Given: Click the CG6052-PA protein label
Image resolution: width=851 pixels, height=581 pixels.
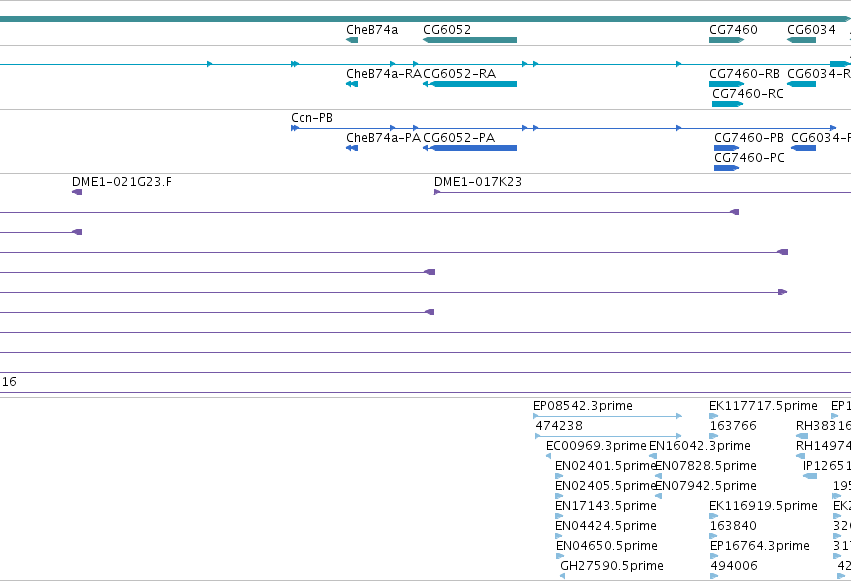Looking at the screenshot, I should tap(459, 138).
